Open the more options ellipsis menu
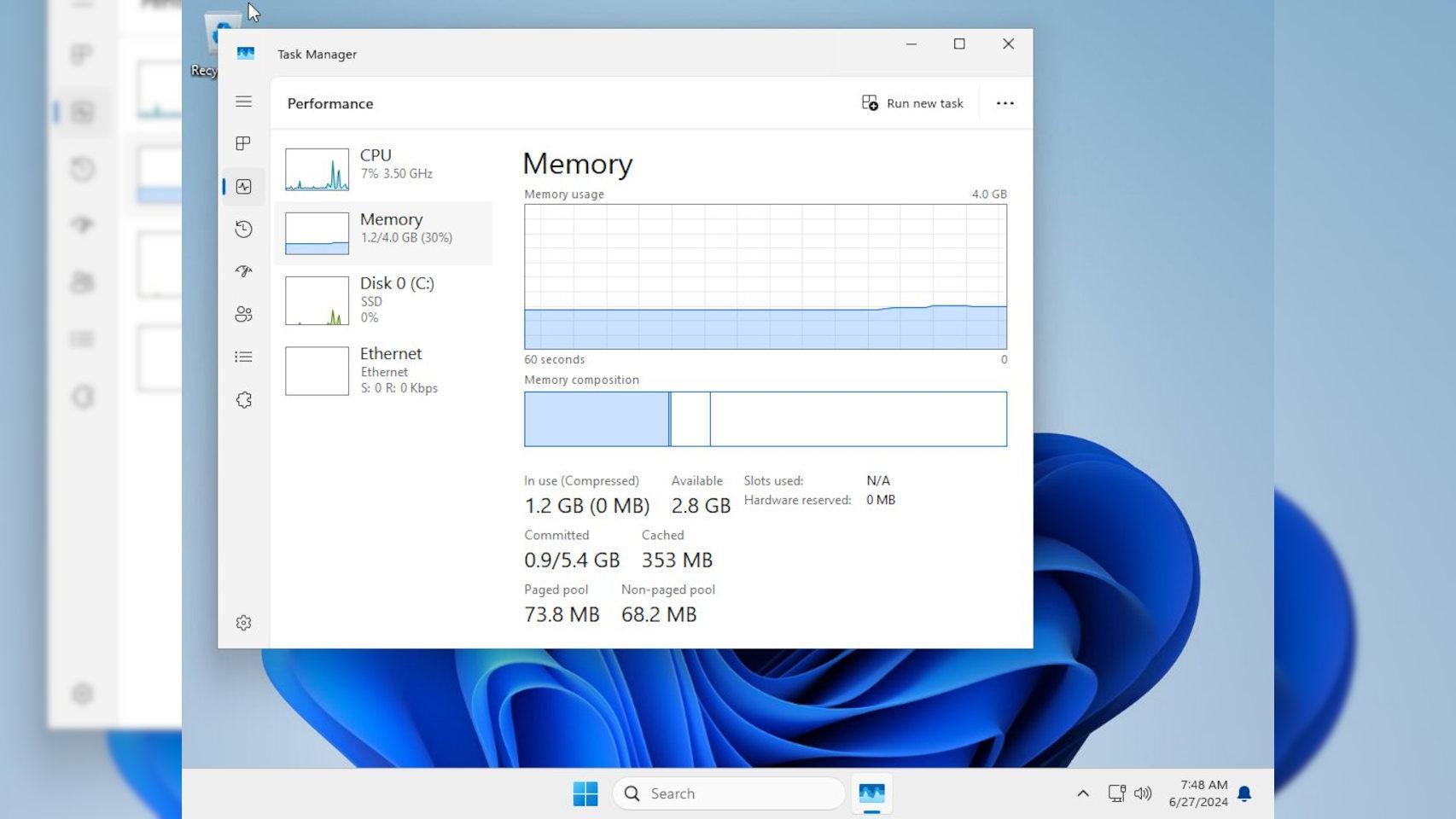The image size is (1456, 819). tap(1005, 103)
